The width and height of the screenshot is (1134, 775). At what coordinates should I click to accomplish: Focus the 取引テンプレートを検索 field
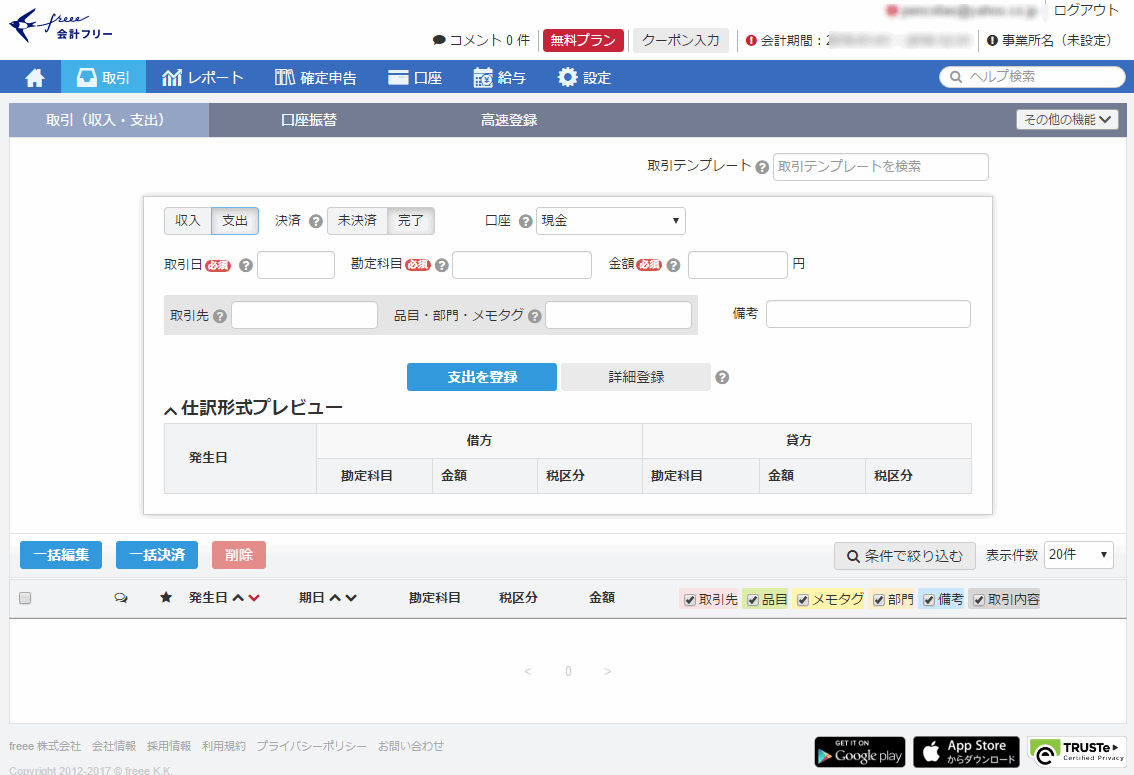[880, 167]
